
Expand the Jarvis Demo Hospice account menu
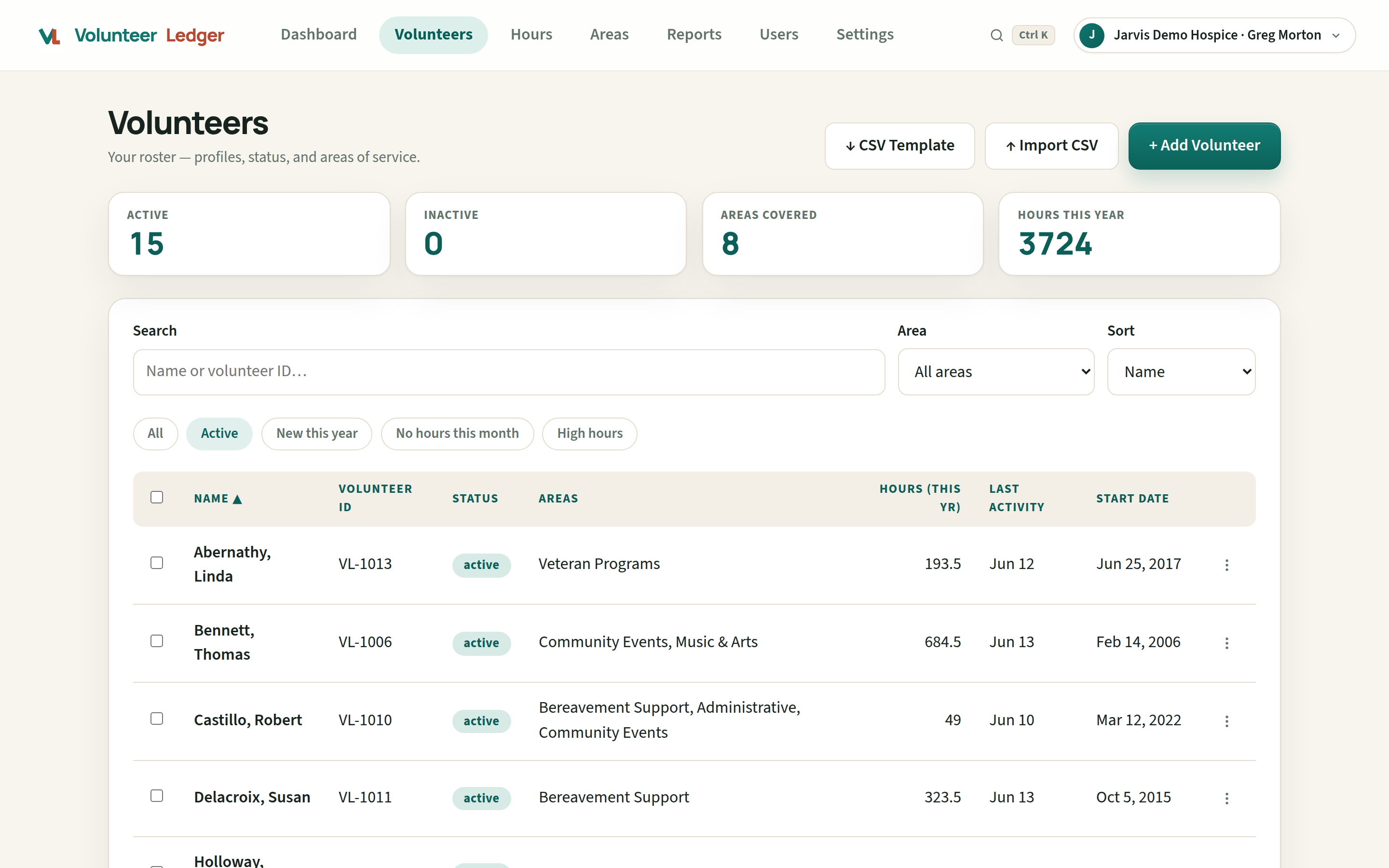1214,35
